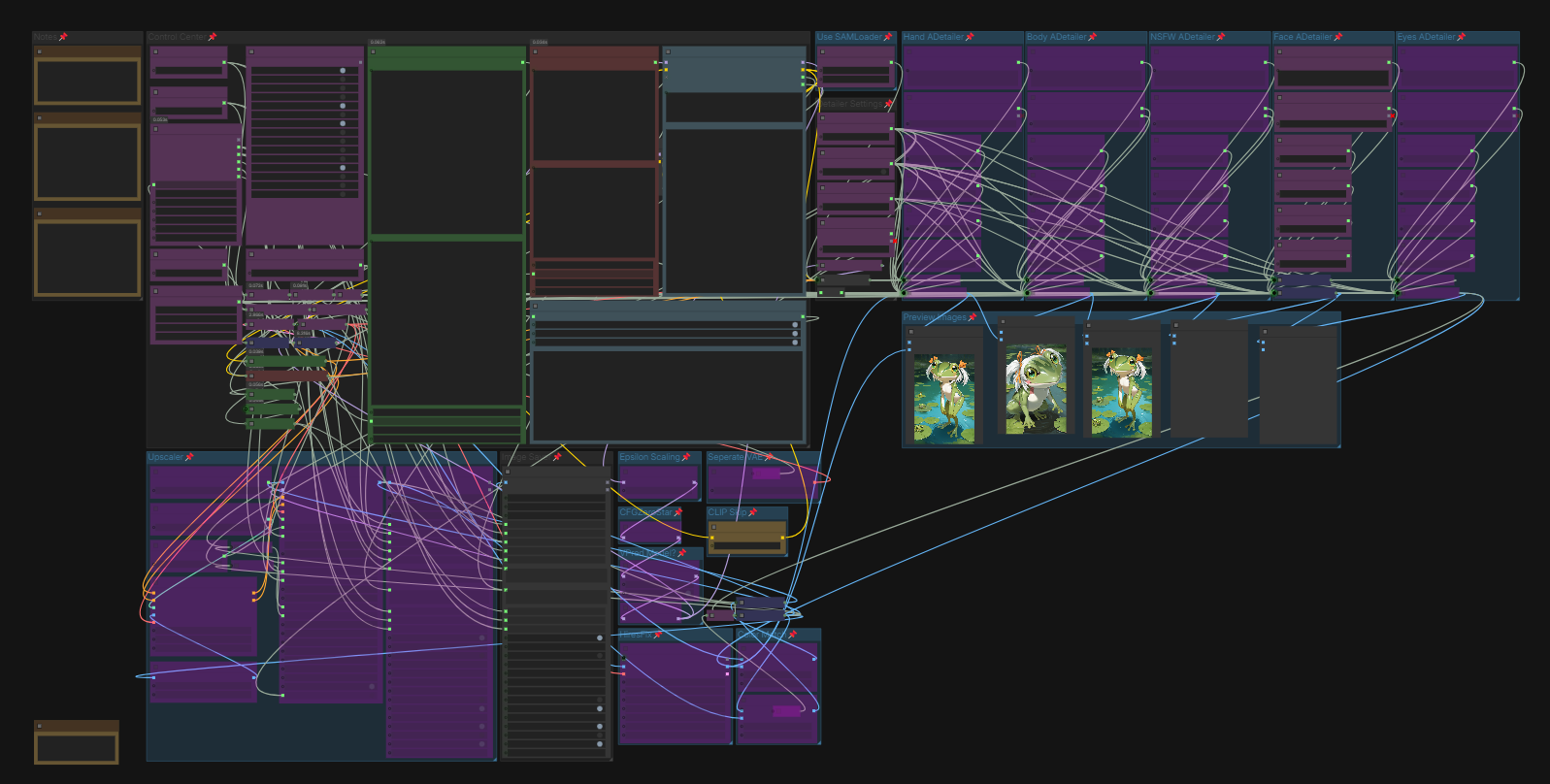This screenshot has width=1550, height=784.
Task: Click the NSFW ADetailer group title
Action: click(x=1182, y=37)
